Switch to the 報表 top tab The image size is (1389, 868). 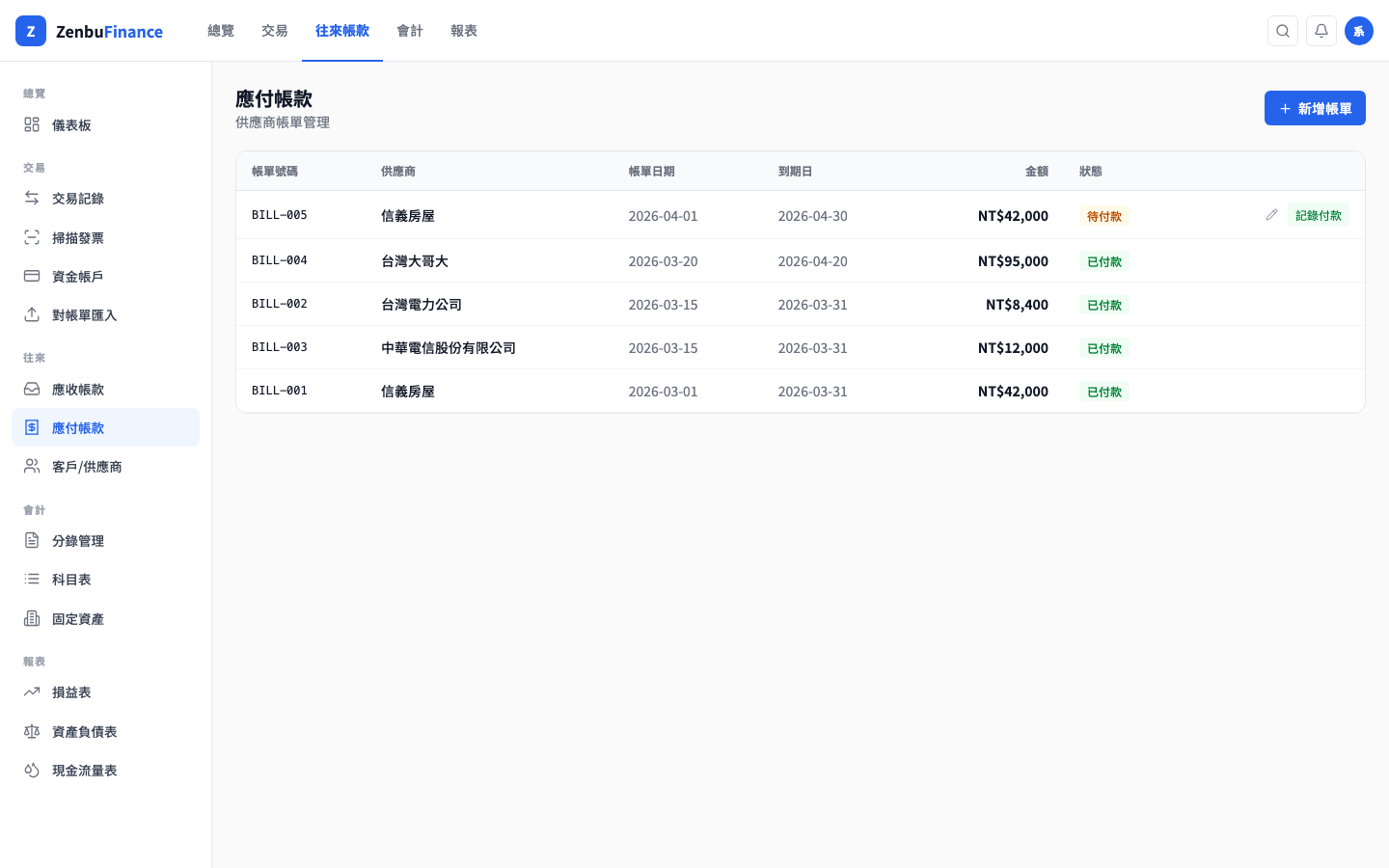[464, 31]
